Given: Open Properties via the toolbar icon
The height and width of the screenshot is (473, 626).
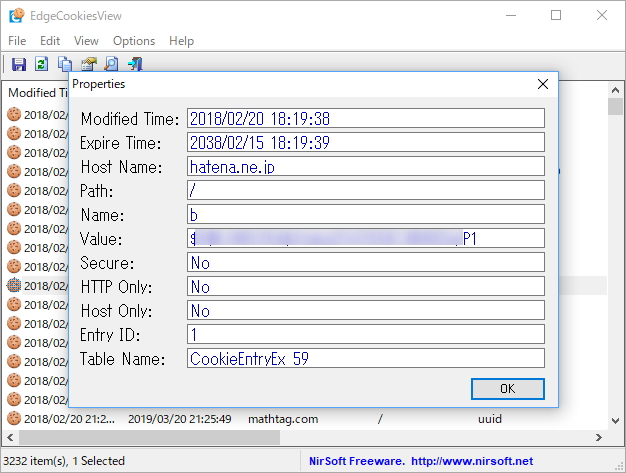Looking at the screenshot, I should [x=89, y=64].
